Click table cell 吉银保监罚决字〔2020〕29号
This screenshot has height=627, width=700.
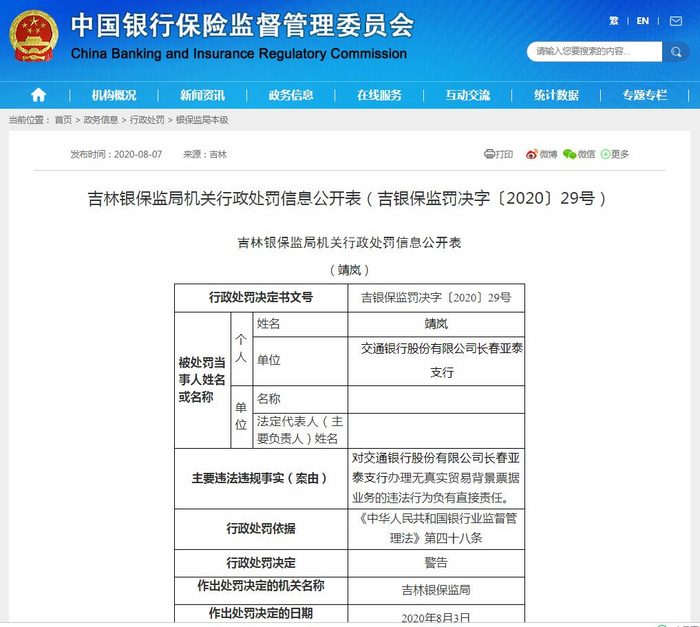(x=436, y=298)
